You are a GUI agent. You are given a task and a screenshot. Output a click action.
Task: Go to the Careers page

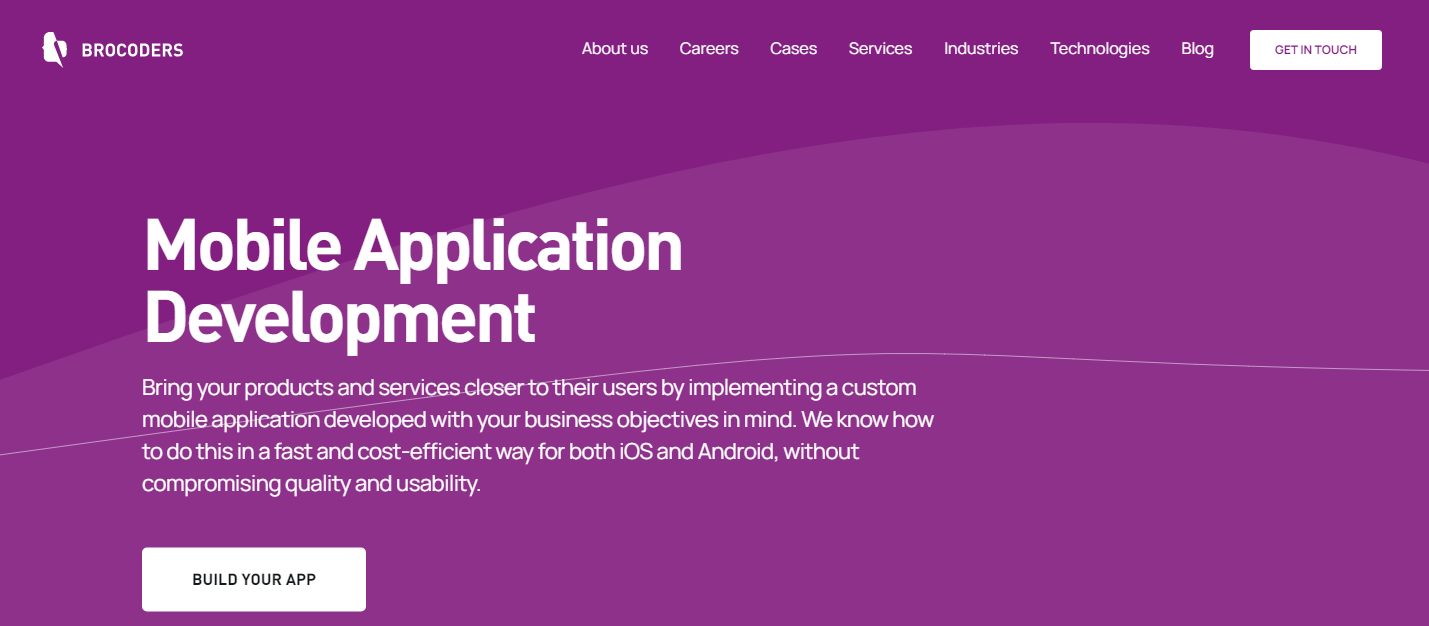coord(709,48)
